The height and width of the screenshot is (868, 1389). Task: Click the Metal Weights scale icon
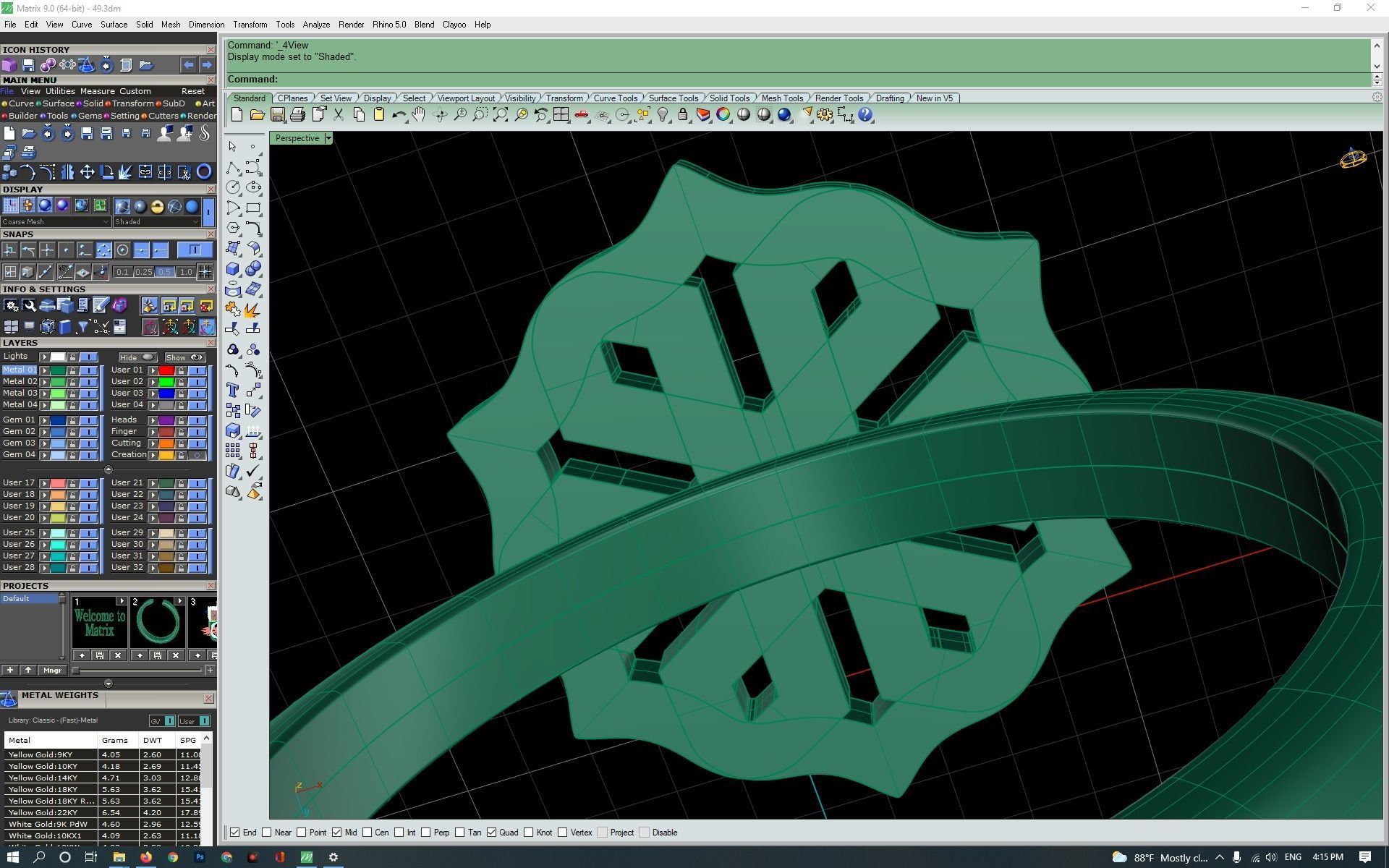(x=9, y=699)
